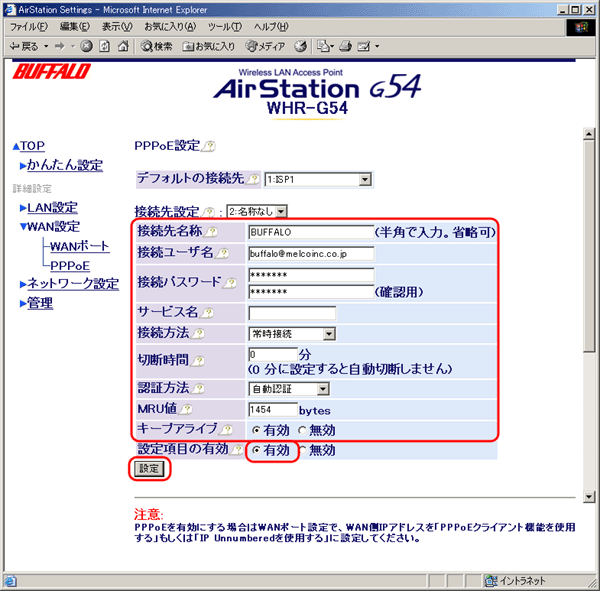The height and width of the screenshot is (591, 600).
Task: Open help icon beside サービス名
Action: click(207, 313)
